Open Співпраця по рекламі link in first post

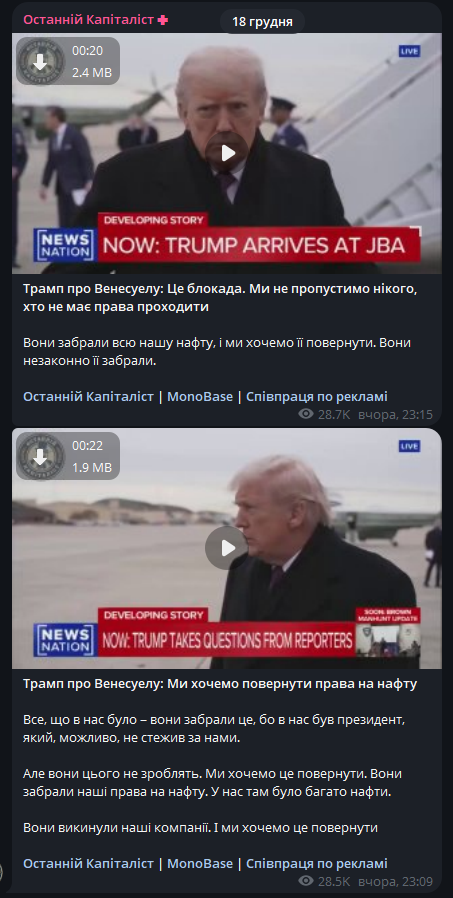click(317, 396)
